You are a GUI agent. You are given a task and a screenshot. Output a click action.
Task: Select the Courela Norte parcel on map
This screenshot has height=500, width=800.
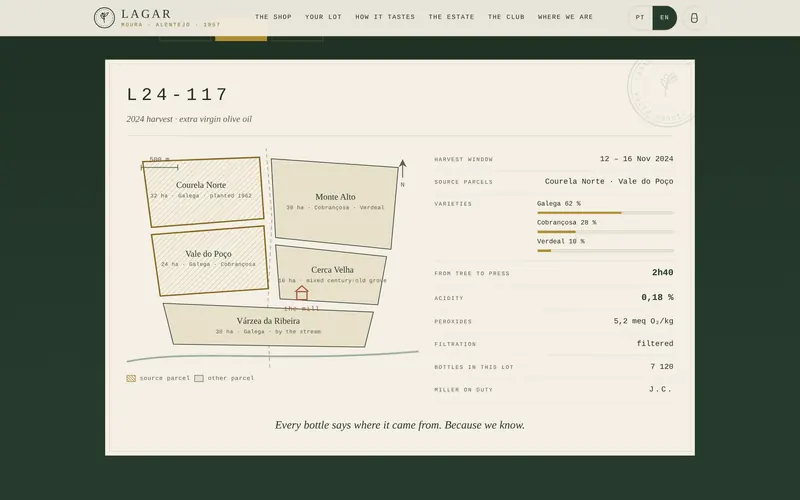(x=203, y=192)
